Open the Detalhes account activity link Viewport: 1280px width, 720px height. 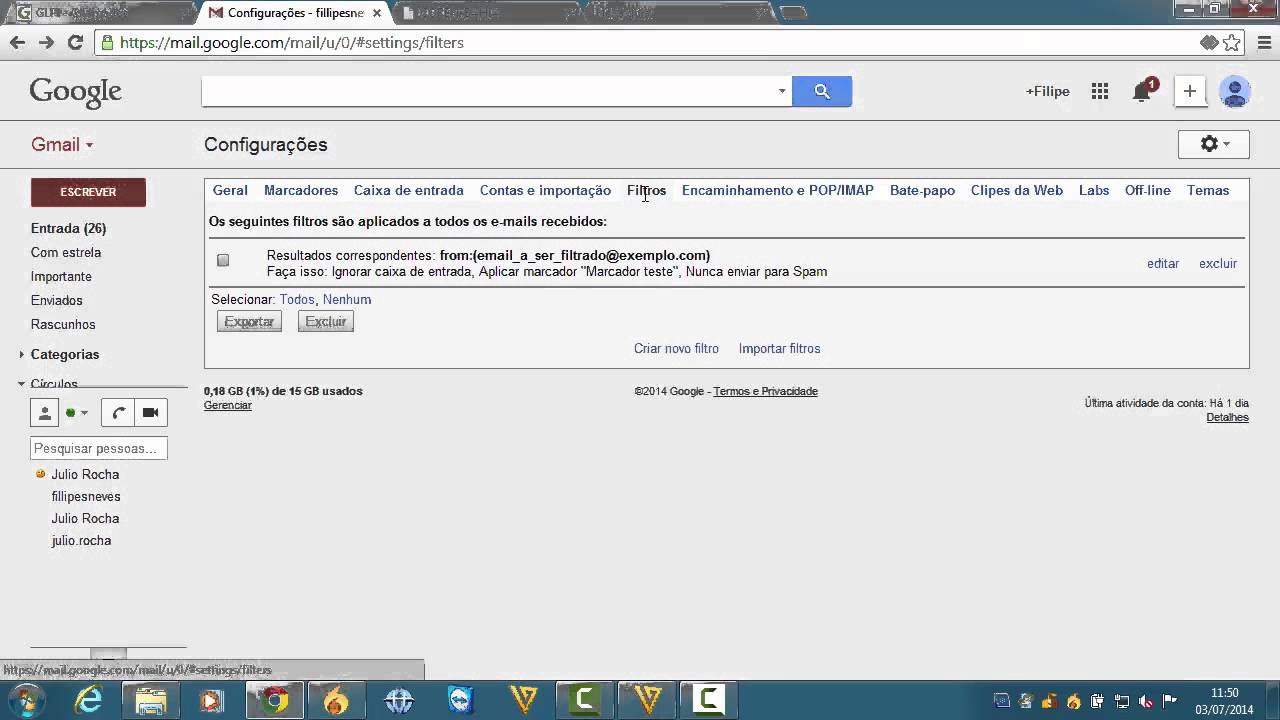coord(1227,417)
